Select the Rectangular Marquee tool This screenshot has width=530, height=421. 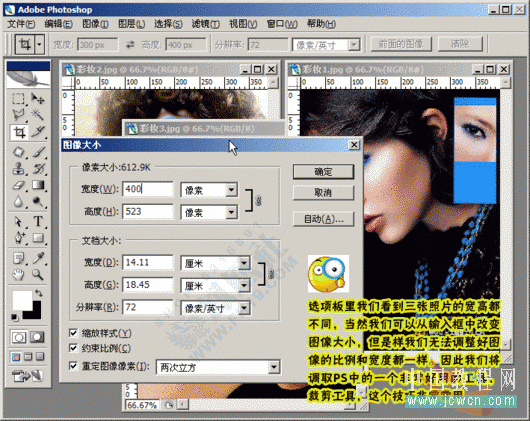click(x=19, y=99)
